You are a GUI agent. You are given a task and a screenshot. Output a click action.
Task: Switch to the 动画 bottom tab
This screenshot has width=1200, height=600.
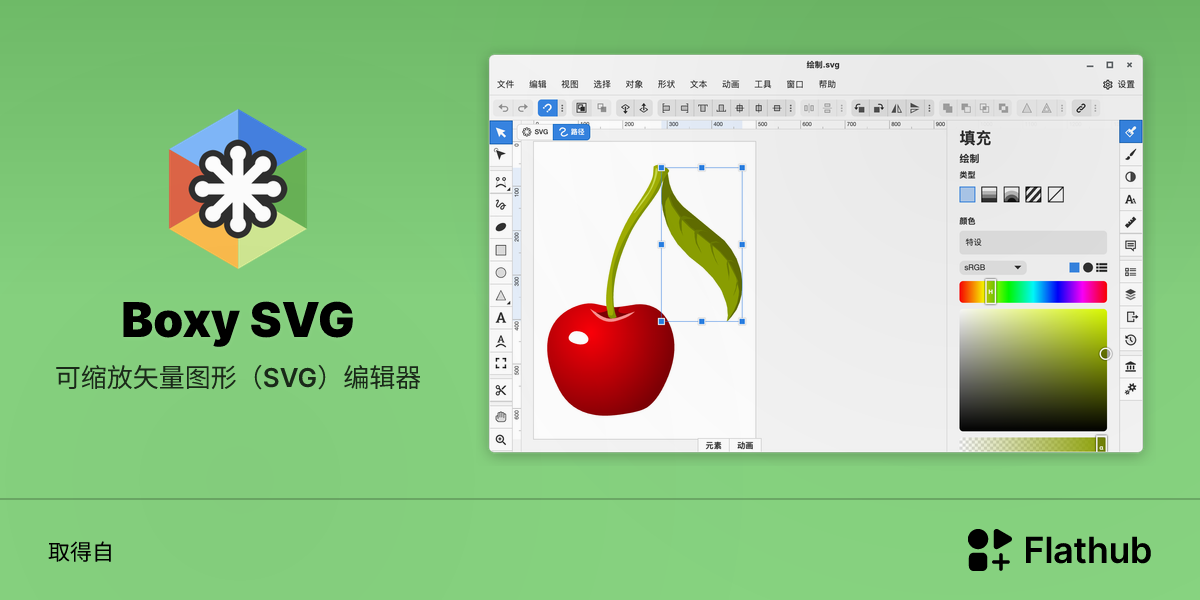745,446
